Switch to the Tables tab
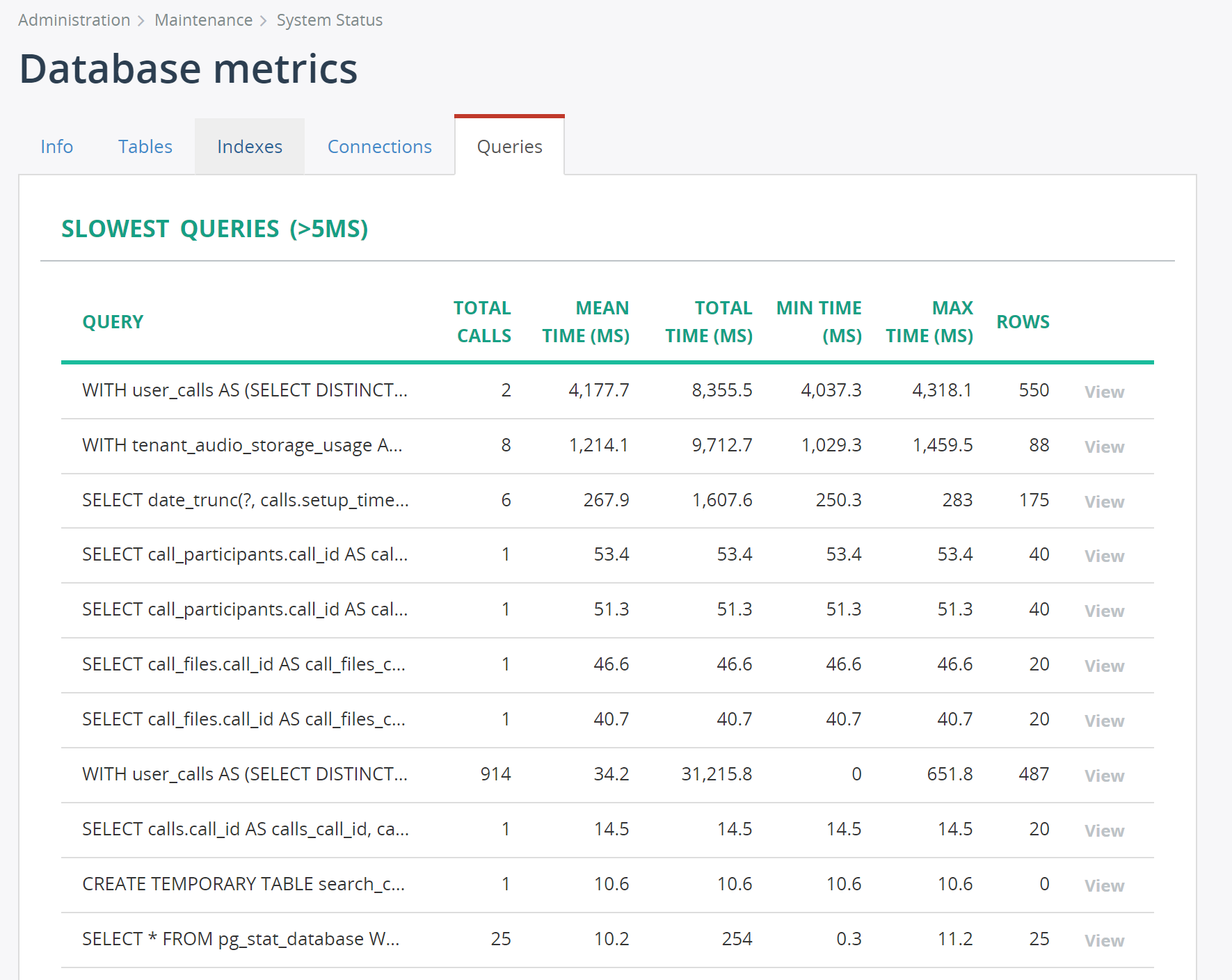 (145, 147)
